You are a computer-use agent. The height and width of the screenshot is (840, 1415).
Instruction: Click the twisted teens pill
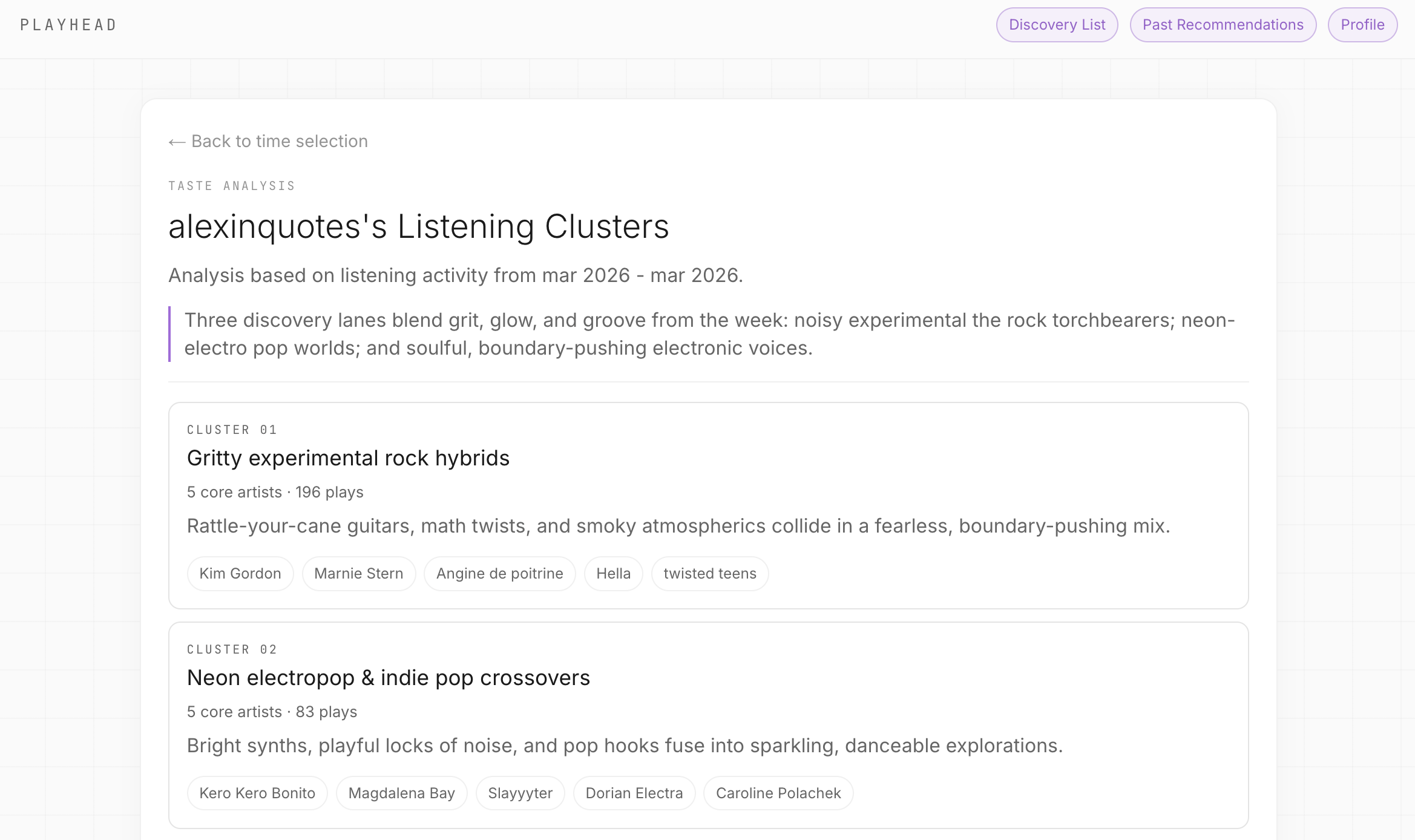coord(709,573)
